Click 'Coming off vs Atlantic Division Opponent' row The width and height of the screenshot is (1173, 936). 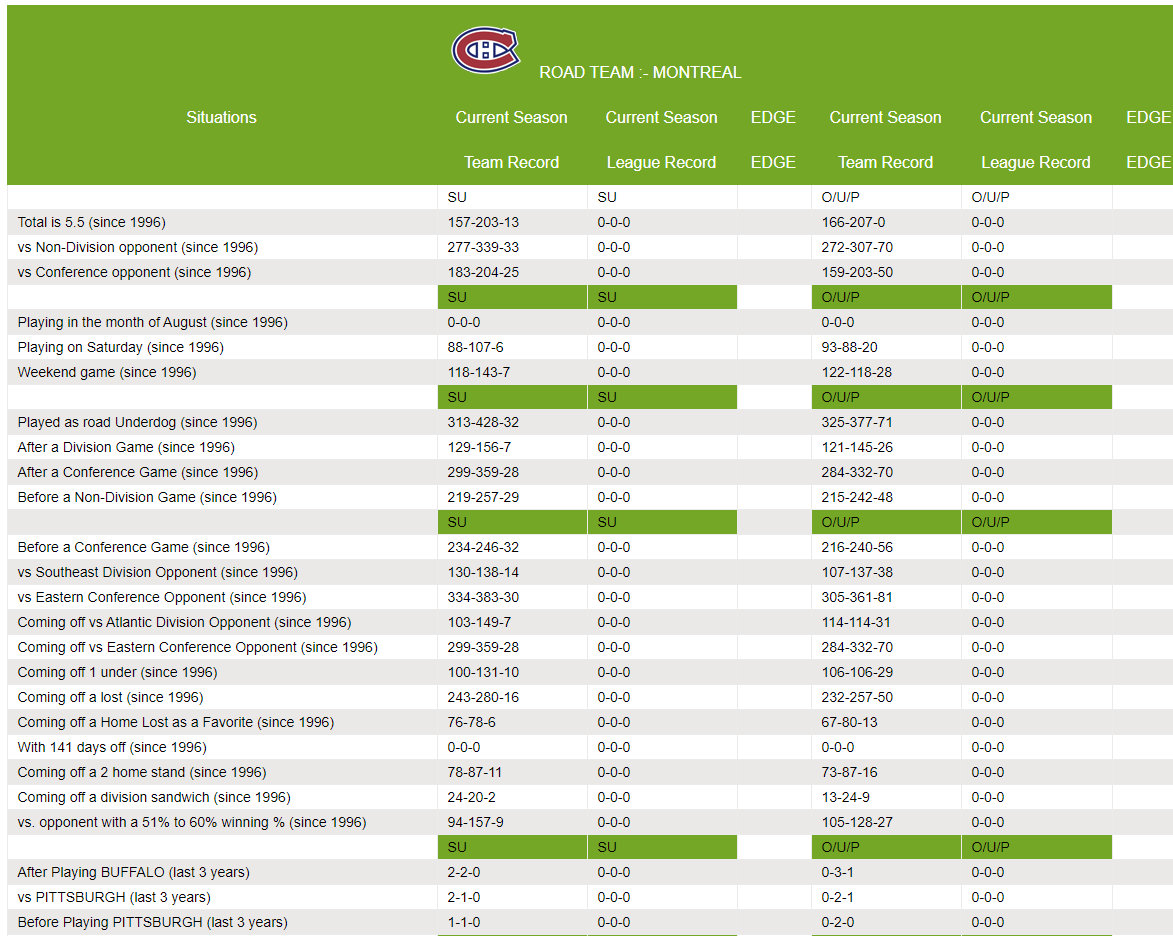pos(589,622)
